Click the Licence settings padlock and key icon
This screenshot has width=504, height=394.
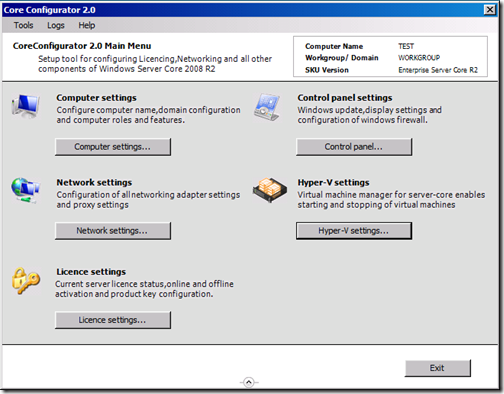click(26, 281)
